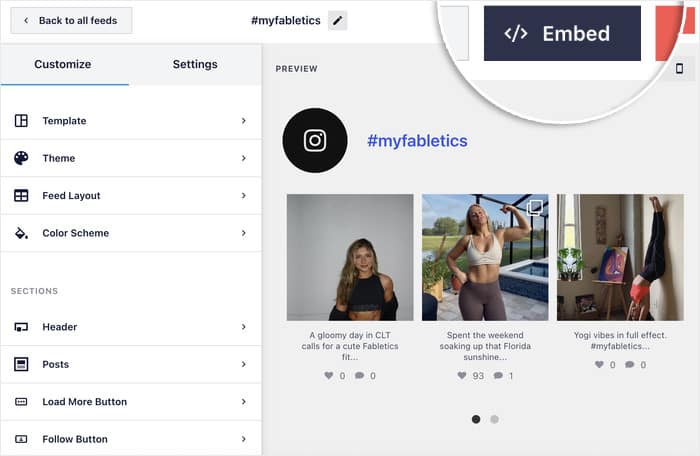Click the caption 'A gloomy day in CLT'

[x=350, y=335]
